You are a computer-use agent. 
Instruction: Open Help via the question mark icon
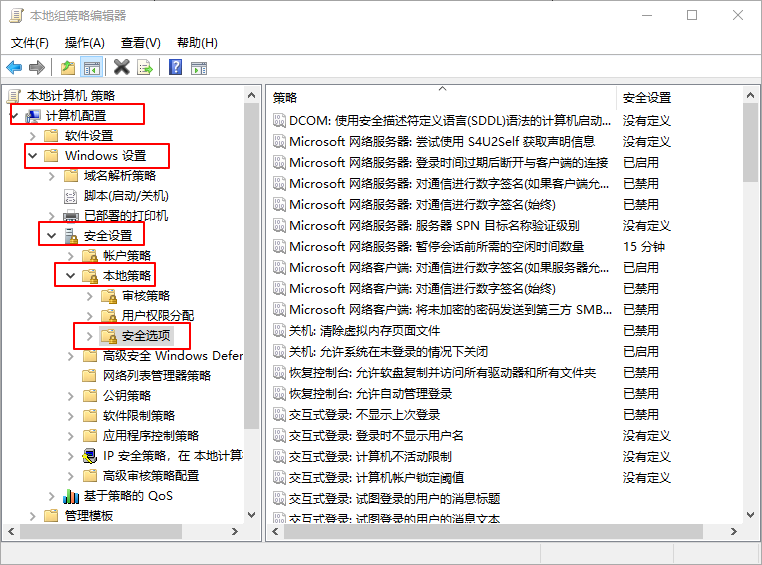tap(175, 67)
